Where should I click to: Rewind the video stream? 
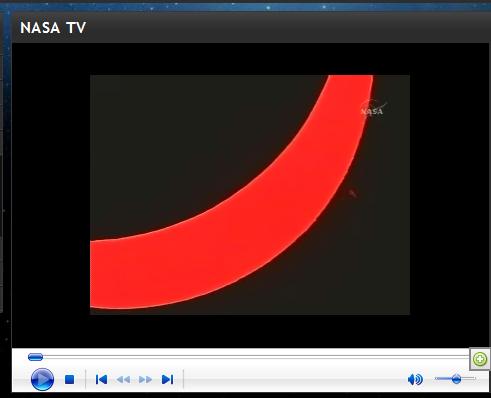pyautogui.click(x=123, y=380)
